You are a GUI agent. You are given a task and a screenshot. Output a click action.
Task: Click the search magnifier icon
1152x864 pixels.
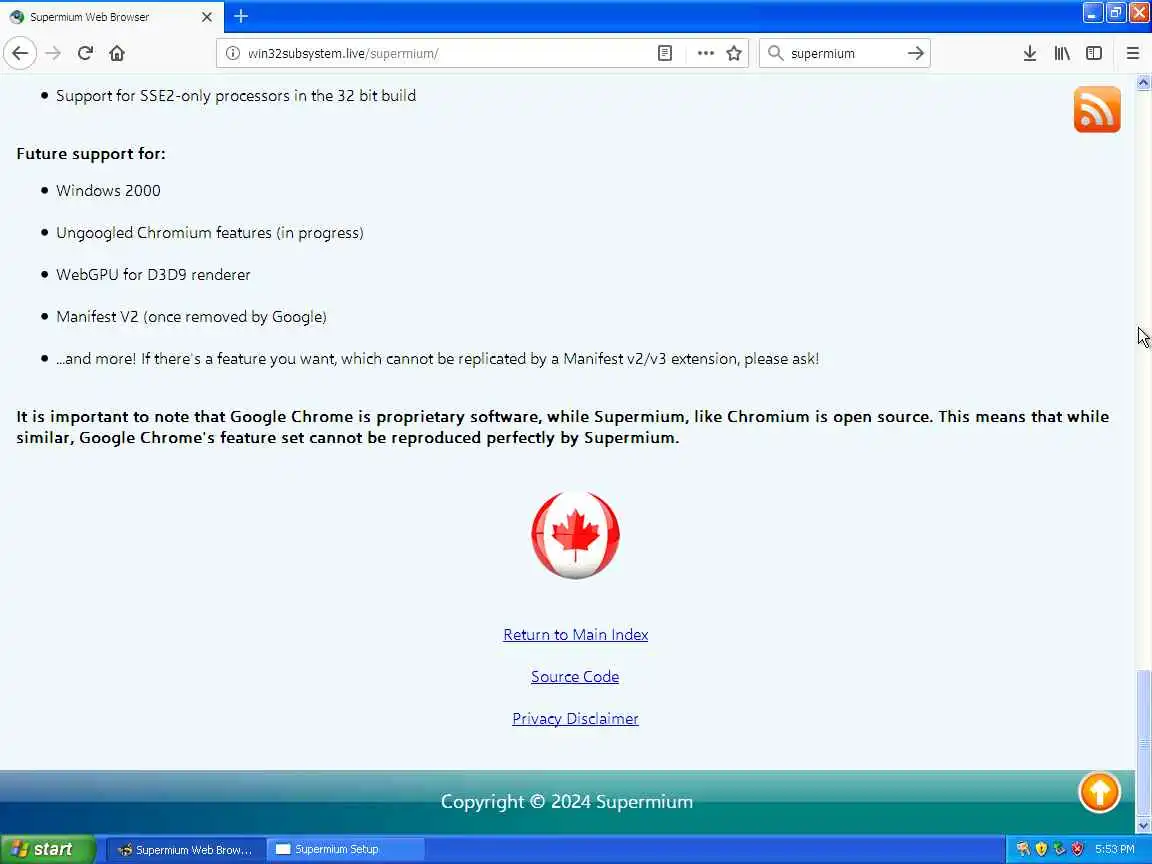[x=775, y=53]
